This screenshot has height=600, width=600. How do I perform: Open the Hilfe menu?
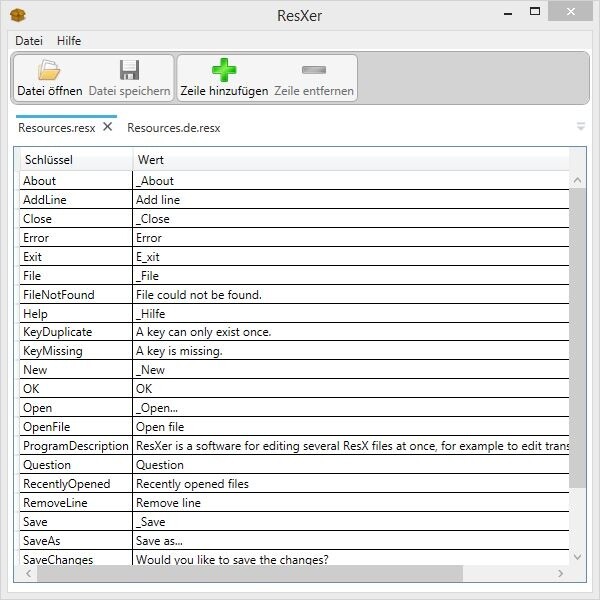click(69, 41)
